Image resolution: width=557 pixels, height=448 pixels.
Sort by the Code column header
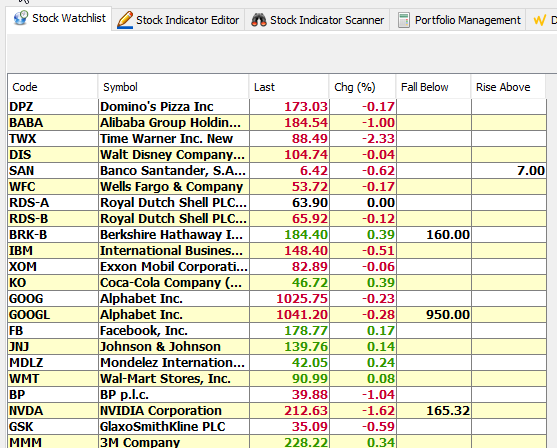point(53,87)
